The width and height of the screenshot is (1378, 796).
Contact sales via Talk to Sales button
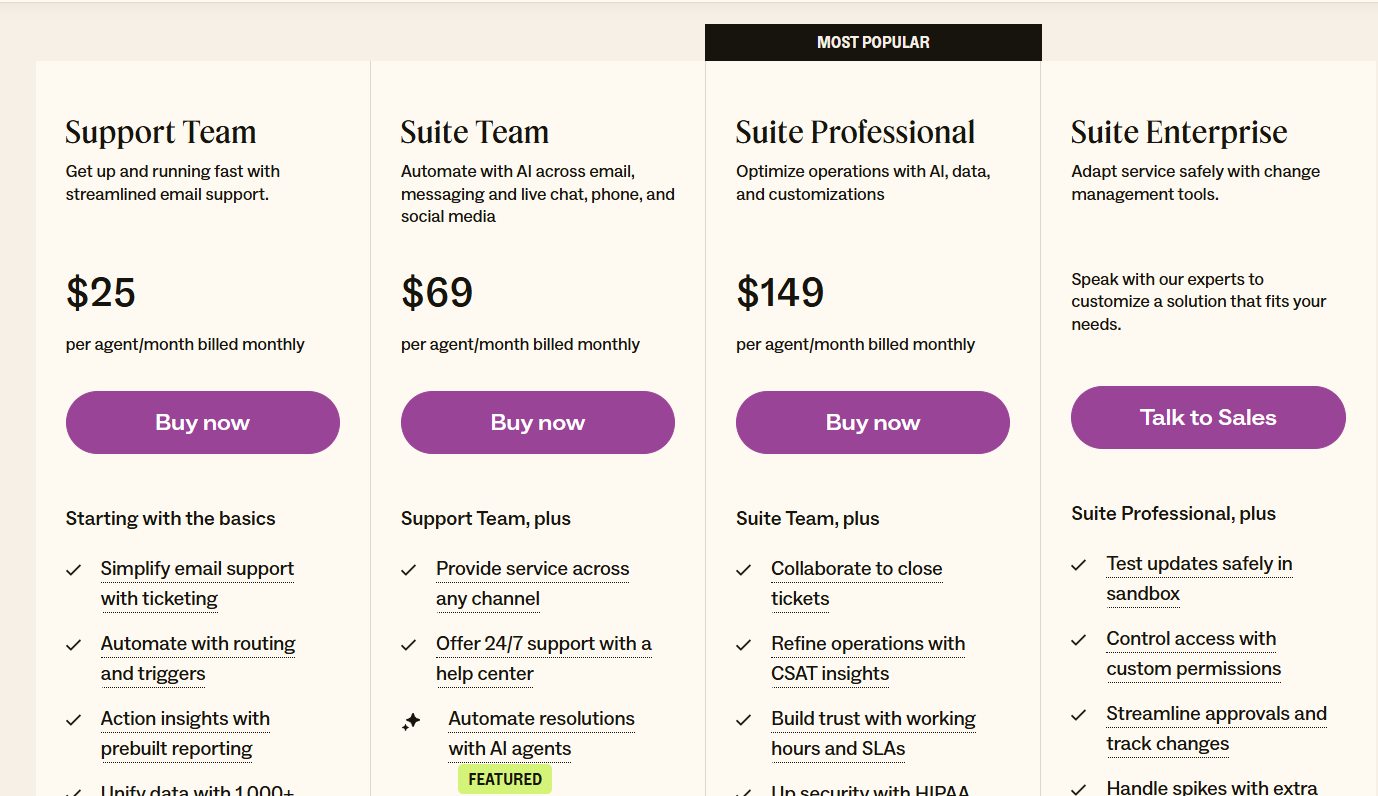click(x=1208, y=417)
